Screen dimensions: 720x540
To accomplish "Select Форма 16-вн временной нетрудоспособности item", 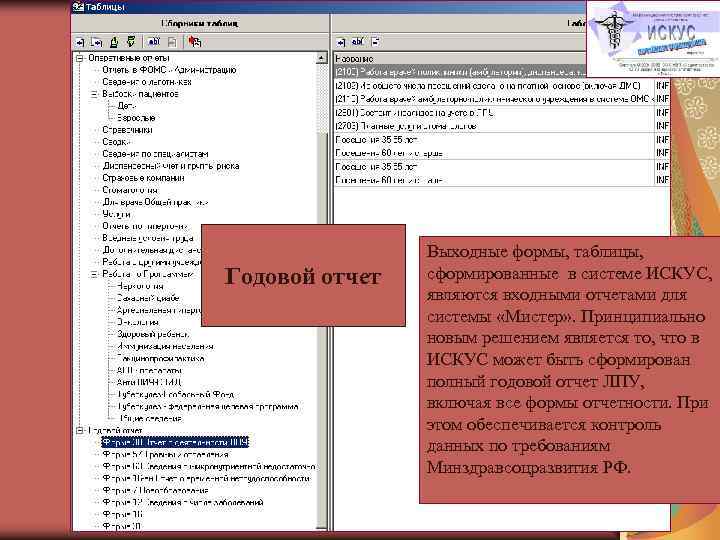I will point(206,478).
